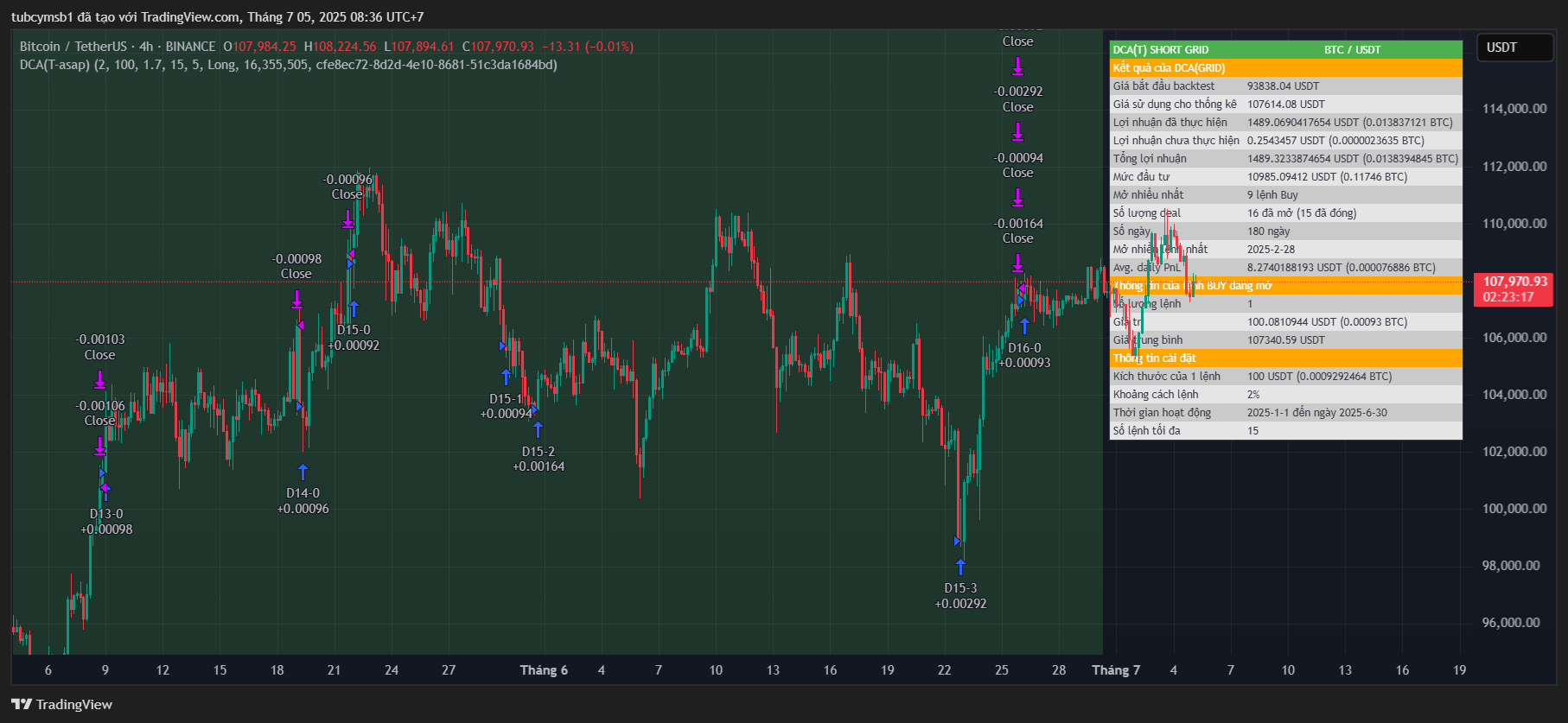This screenshot has width=1568, height=723.
Task: Click magenta down arrow under -0.00103 Close
Action: pyautogui.click(x=99, y=379)
